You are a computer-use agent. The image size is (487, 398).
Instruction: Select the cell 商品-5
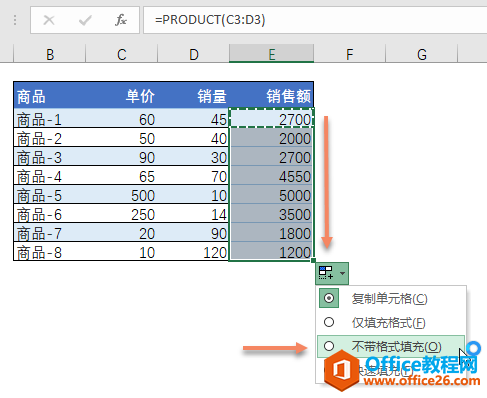pyautogui.click(x=50, y=194)
